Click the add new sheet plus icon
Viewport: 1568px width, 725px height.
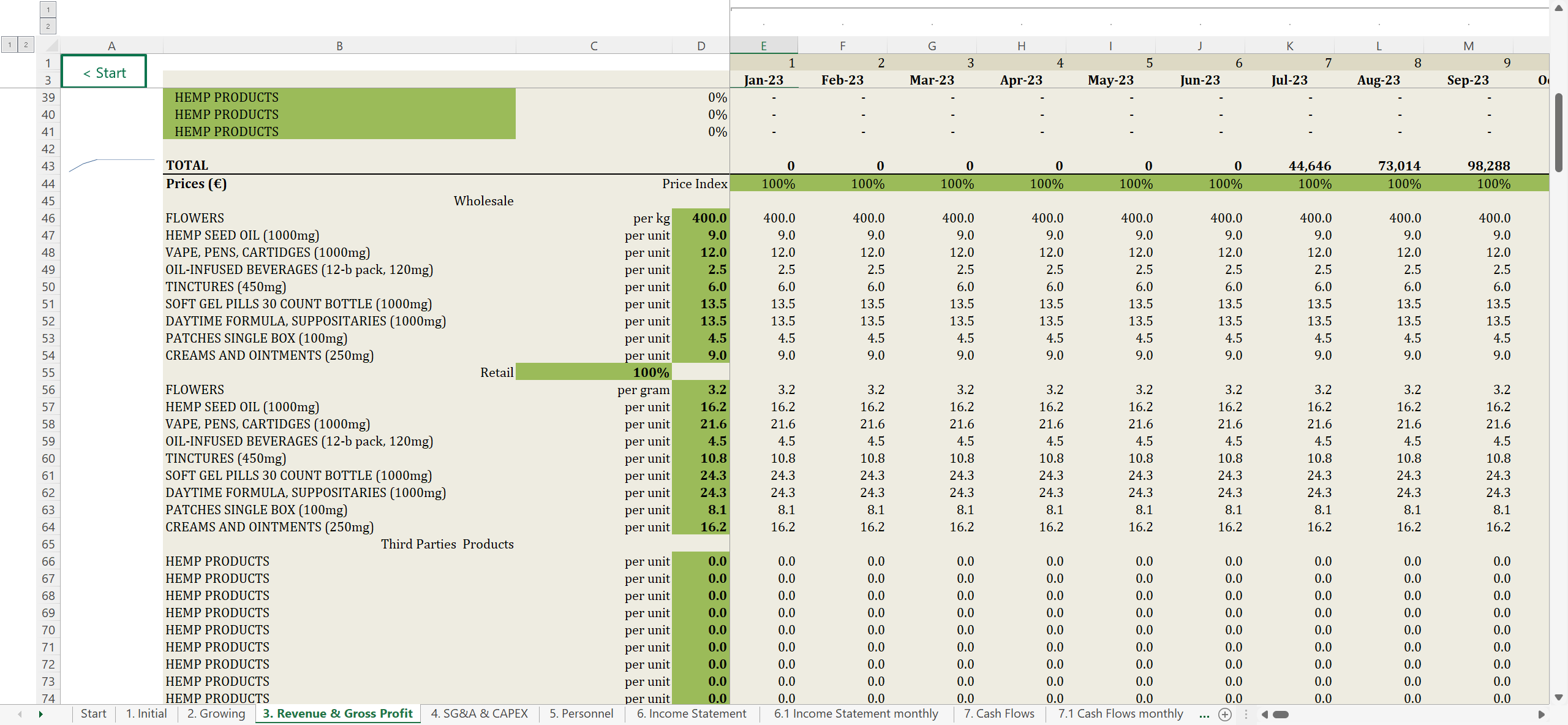point(1225,714)
